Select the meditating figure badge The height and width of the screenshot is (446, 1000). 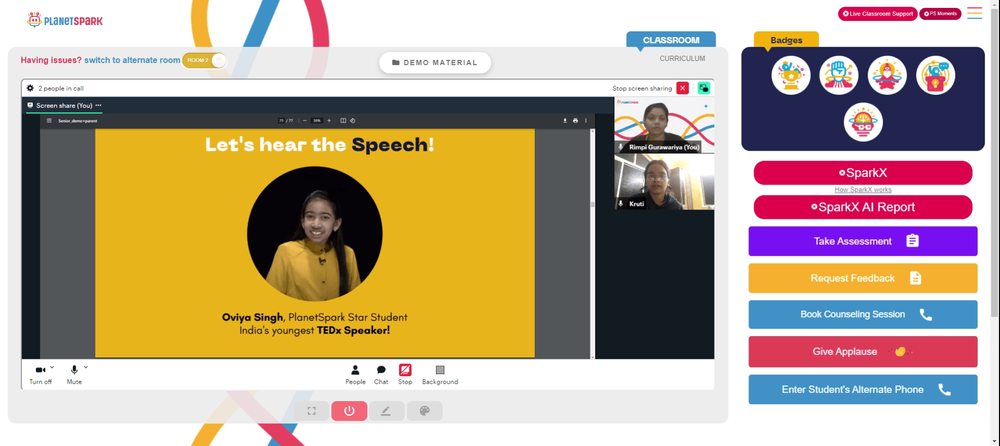(x=887, y=75)
